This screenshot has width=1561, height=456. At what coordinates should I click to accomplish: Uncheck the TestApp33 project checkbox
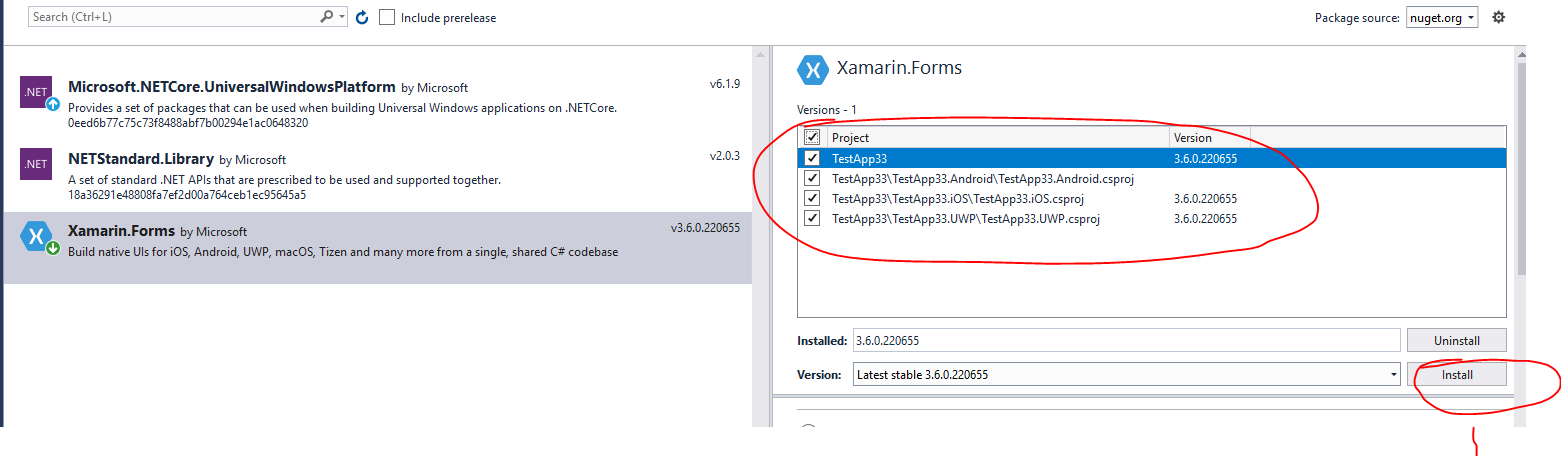812,158
